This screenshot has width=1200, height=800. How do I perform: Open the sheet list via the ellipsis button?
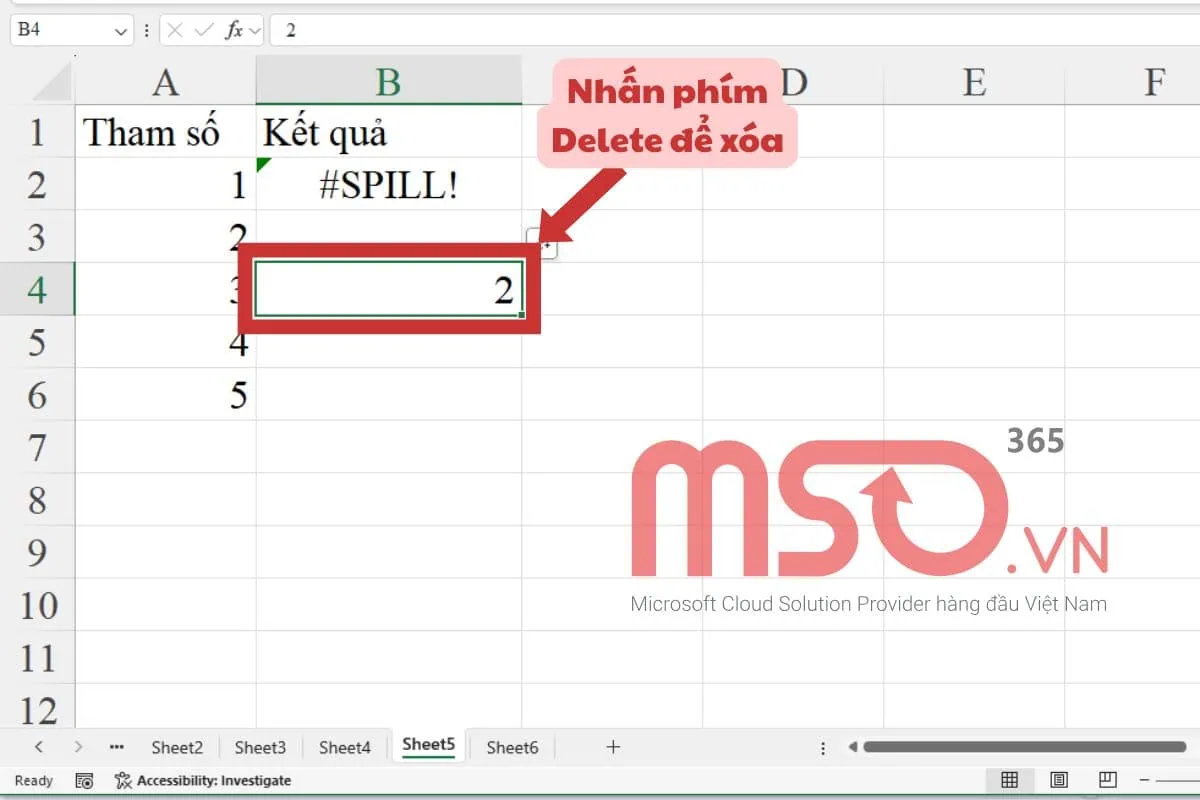tap(117, 746)
